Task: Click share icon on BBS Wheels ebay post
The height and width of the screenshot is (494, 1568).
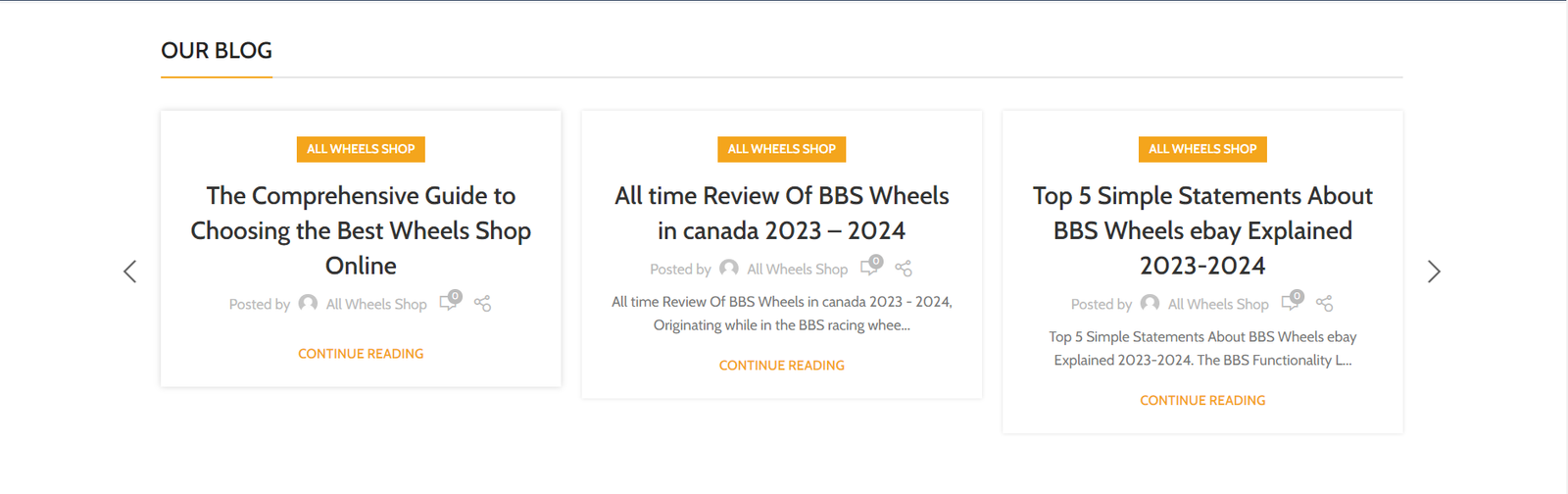Action: click(x=1324, y=304)
